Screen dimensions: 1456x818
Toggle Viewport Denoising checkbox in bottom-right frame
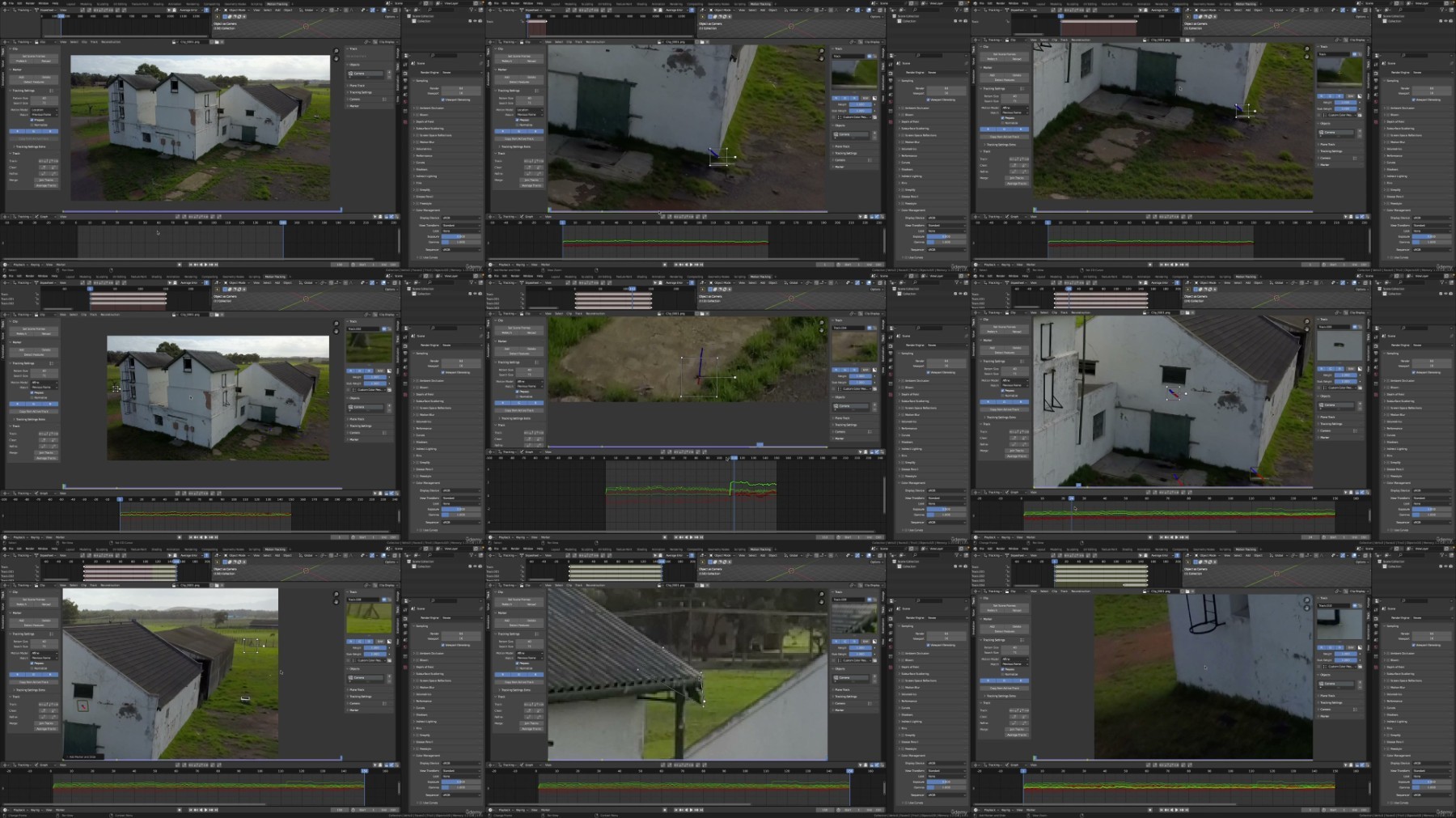(1414, 645)
